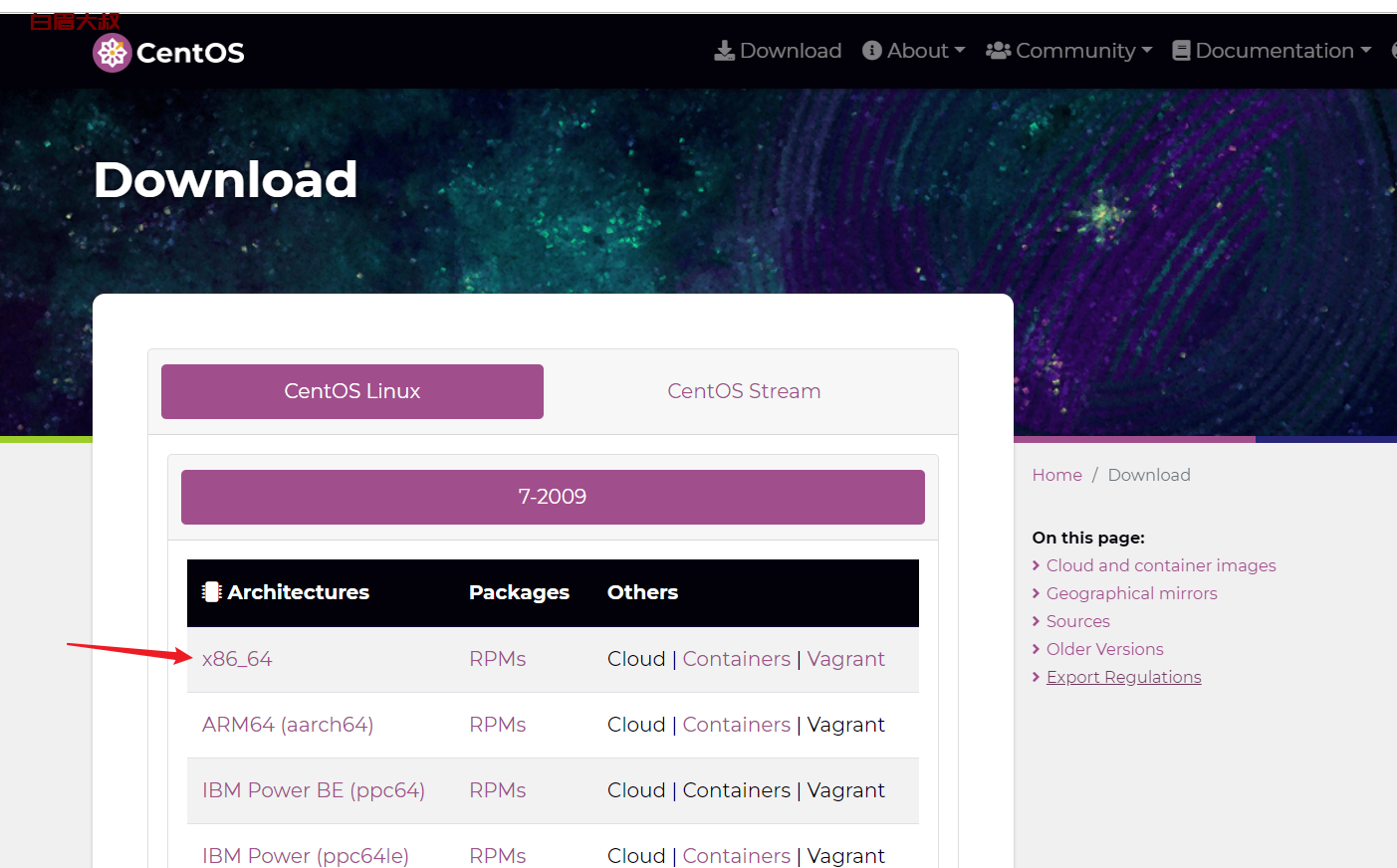Open RPMs link in ARM64 row
Viewport: 1397px width, 868px height.
click(x=498, y=725)
